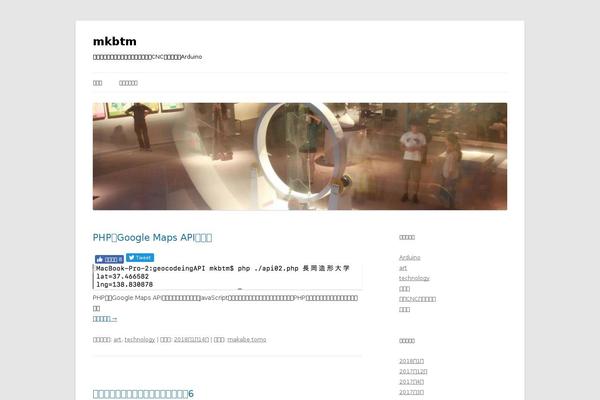The height and width of the screenshot is (400, 600).
Task: Click the Facebook thumbs-up Like button
Action: point(109,259)
